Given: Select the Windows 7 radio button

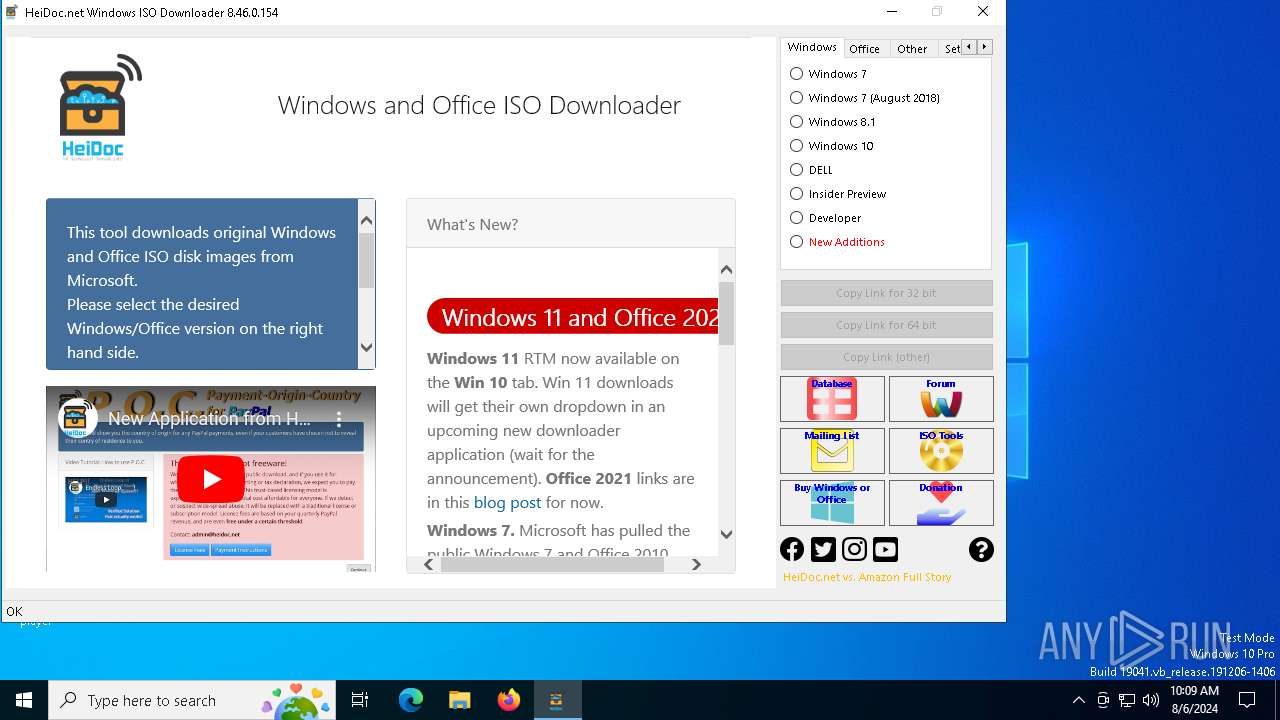Looking at the screenshot, I should 796,73.
